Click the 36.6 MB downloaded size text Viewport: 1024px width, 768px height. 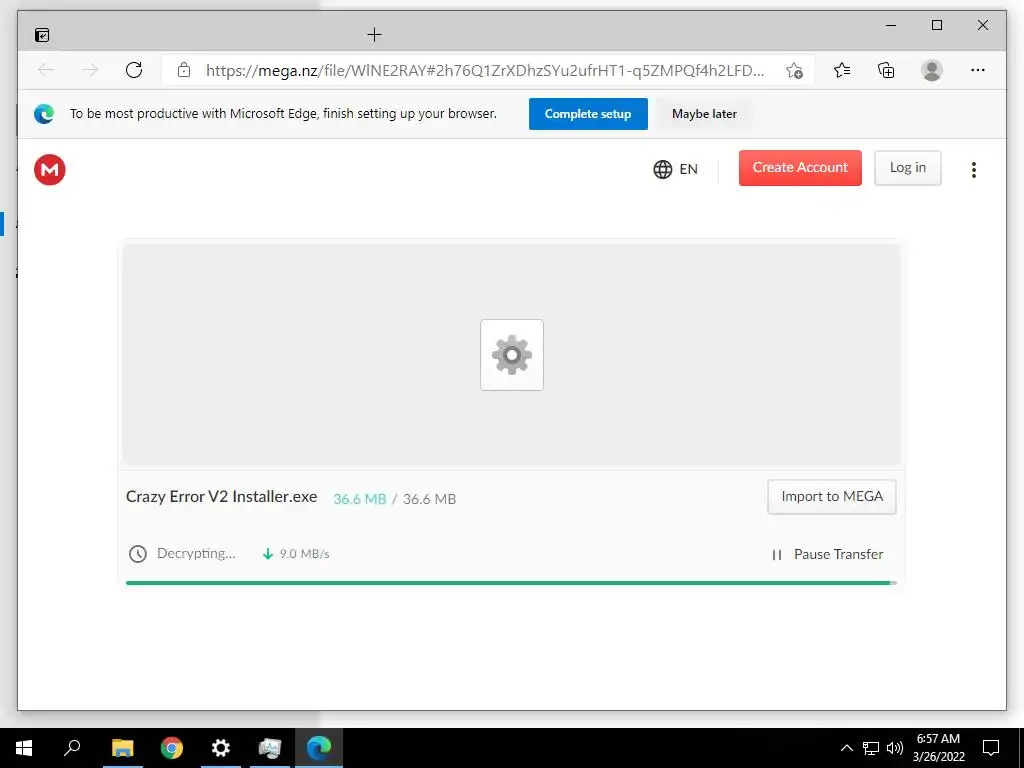(360, 499)
